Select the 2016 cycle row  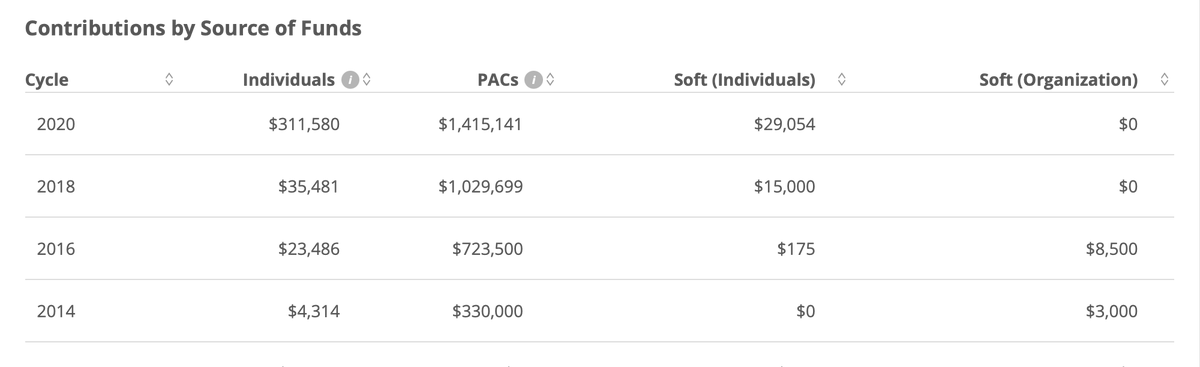click(600, 249)
